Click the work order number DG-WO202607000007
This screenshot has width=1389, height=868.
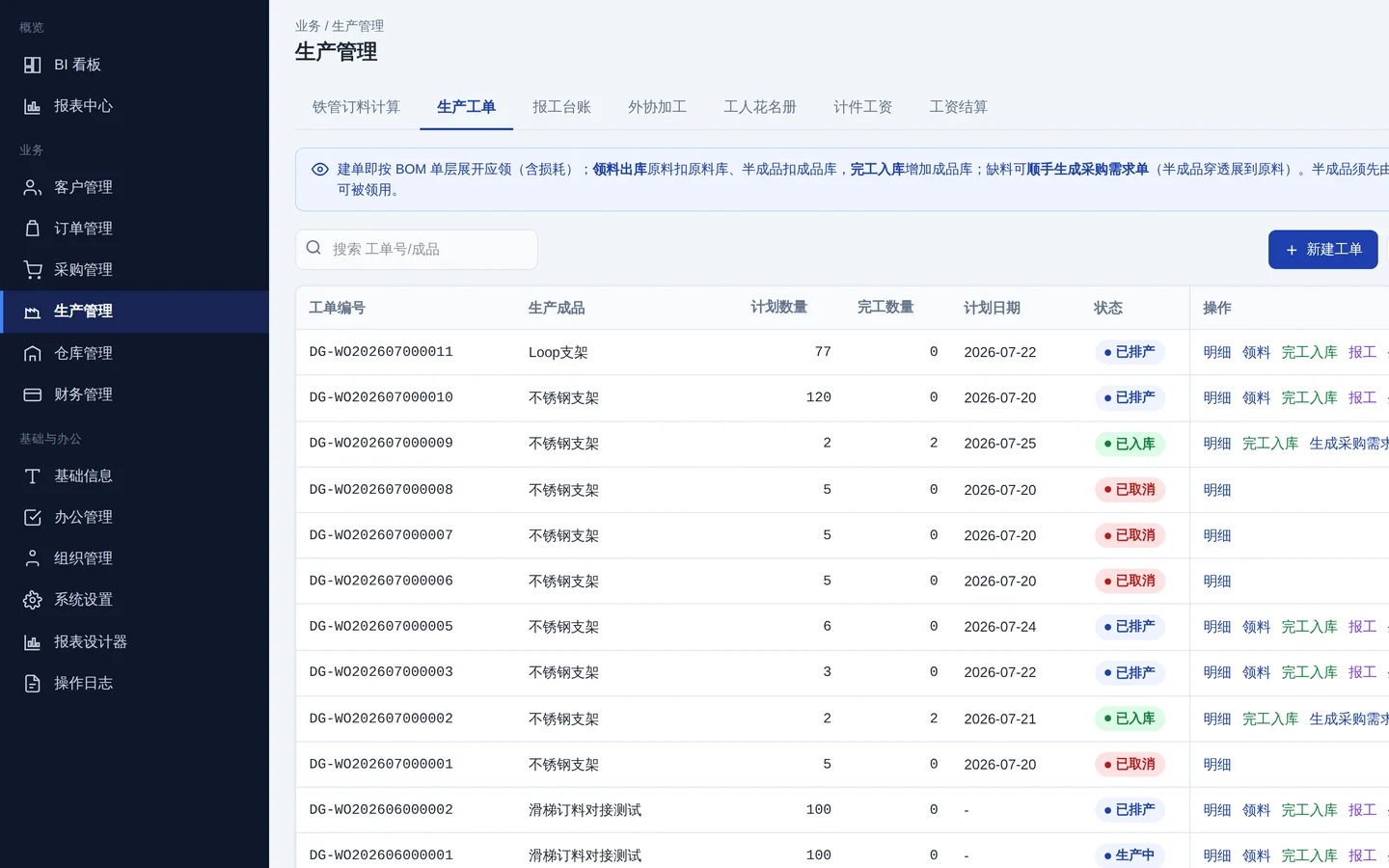(x=381, y=535)
